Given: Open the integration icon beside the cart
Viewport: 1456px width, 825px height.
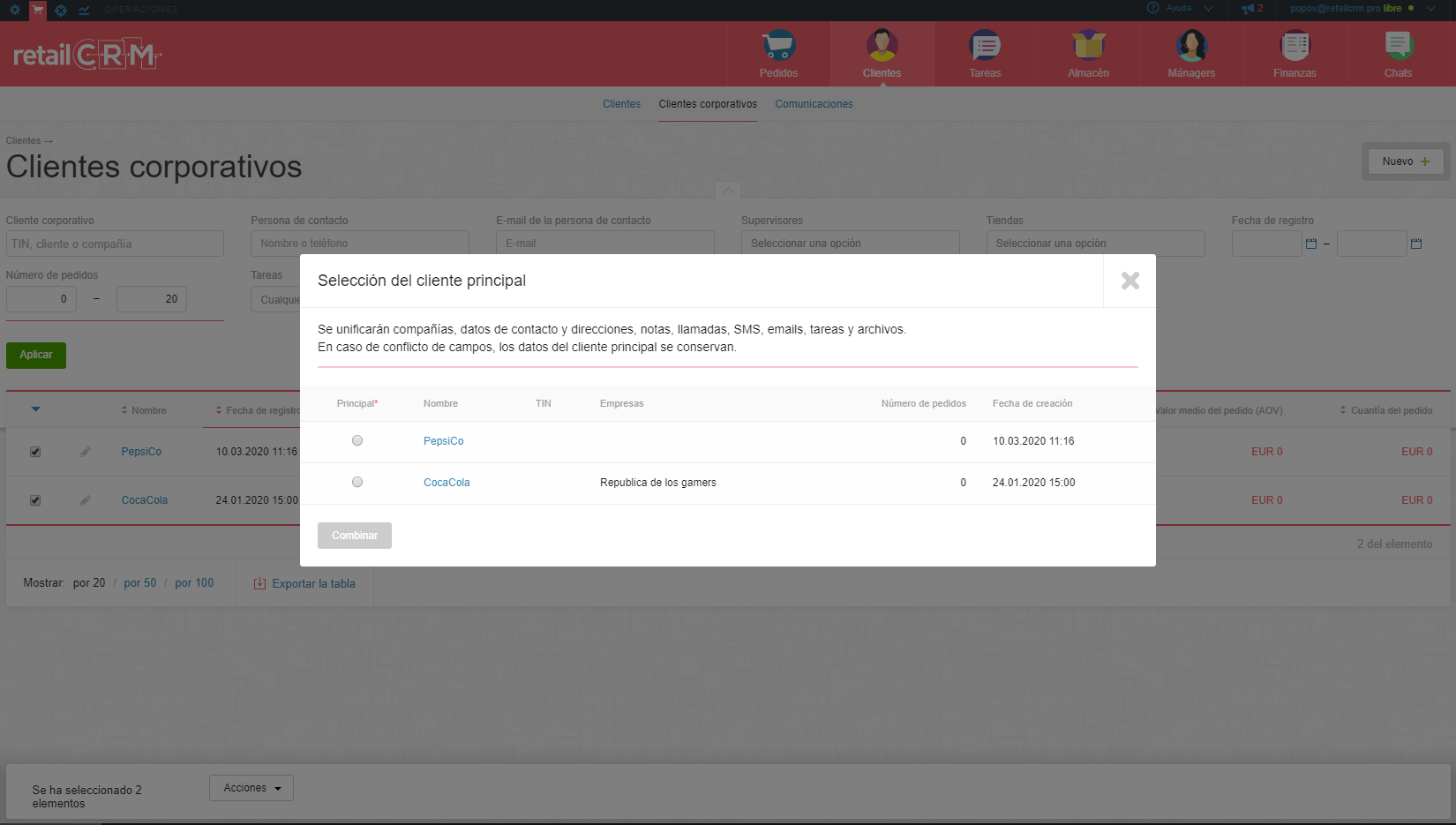Looking at the screenshot, I should 61,10.
